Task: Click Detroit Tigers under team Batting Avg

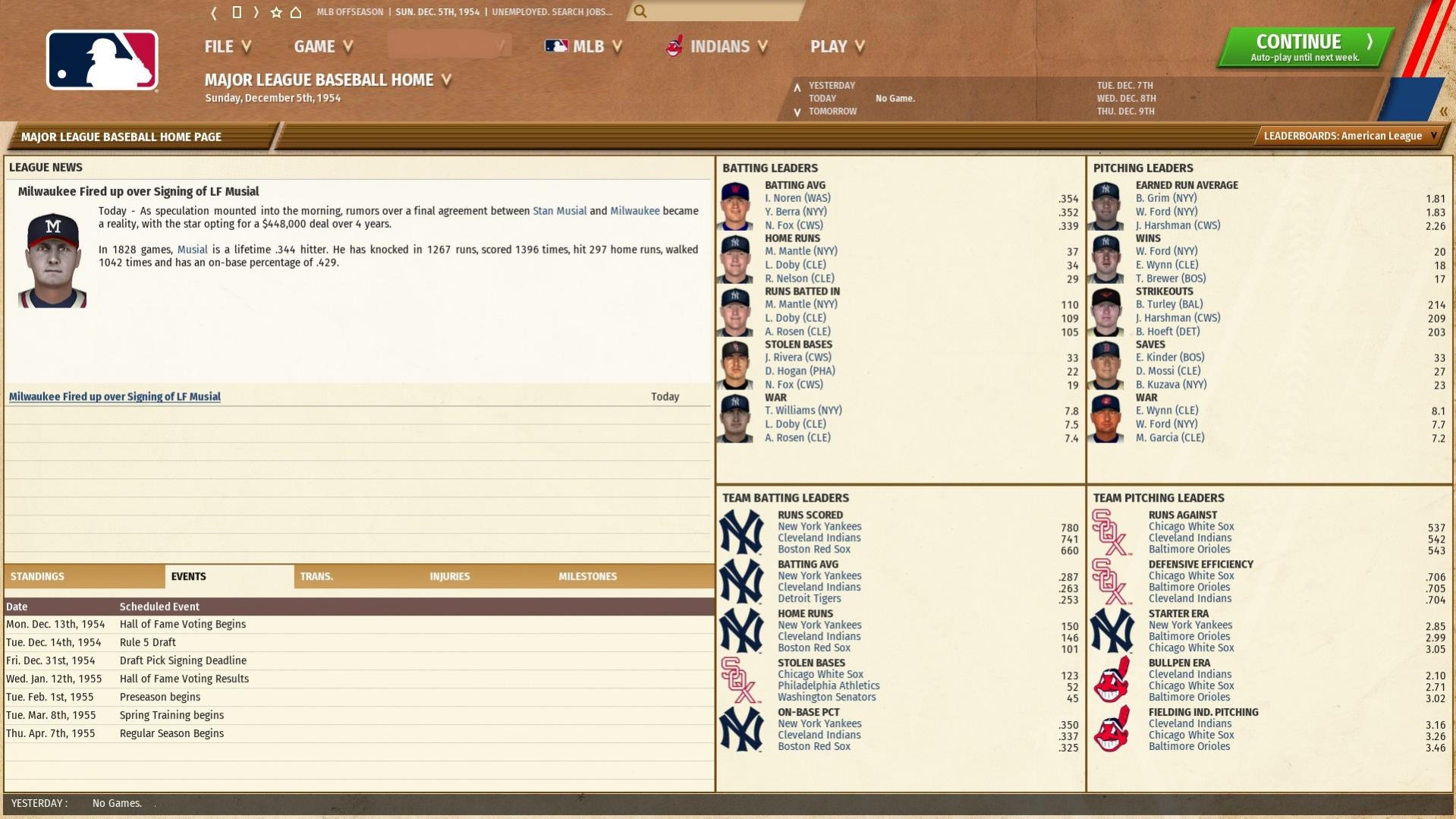Action: pyautogui.click(x=809, y=599)
